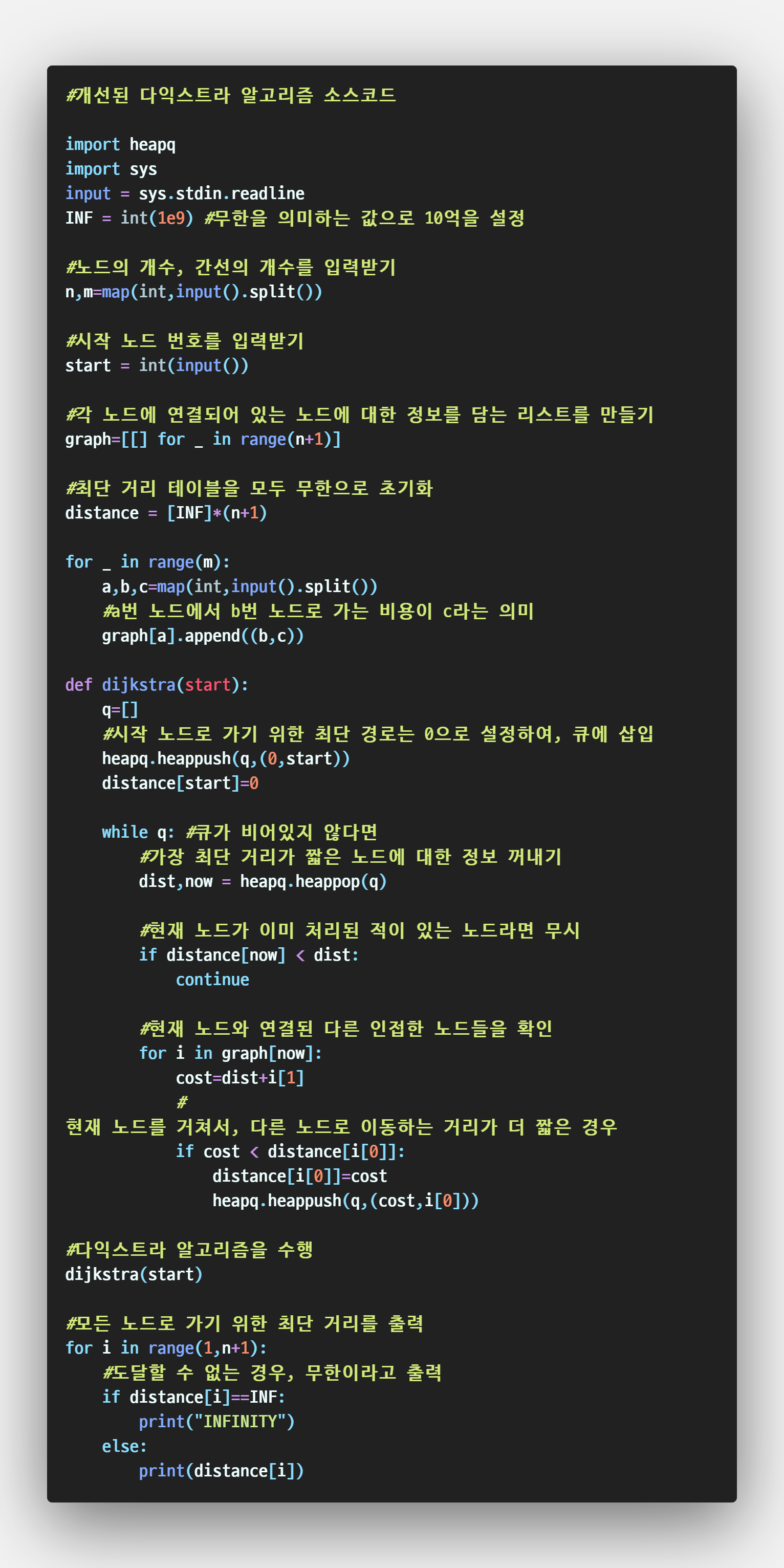Click comment '#무한을 의미하는 값으로 10억을 설정'
The height and width of the screenshot is (1568, 784).
pos(364,218)
